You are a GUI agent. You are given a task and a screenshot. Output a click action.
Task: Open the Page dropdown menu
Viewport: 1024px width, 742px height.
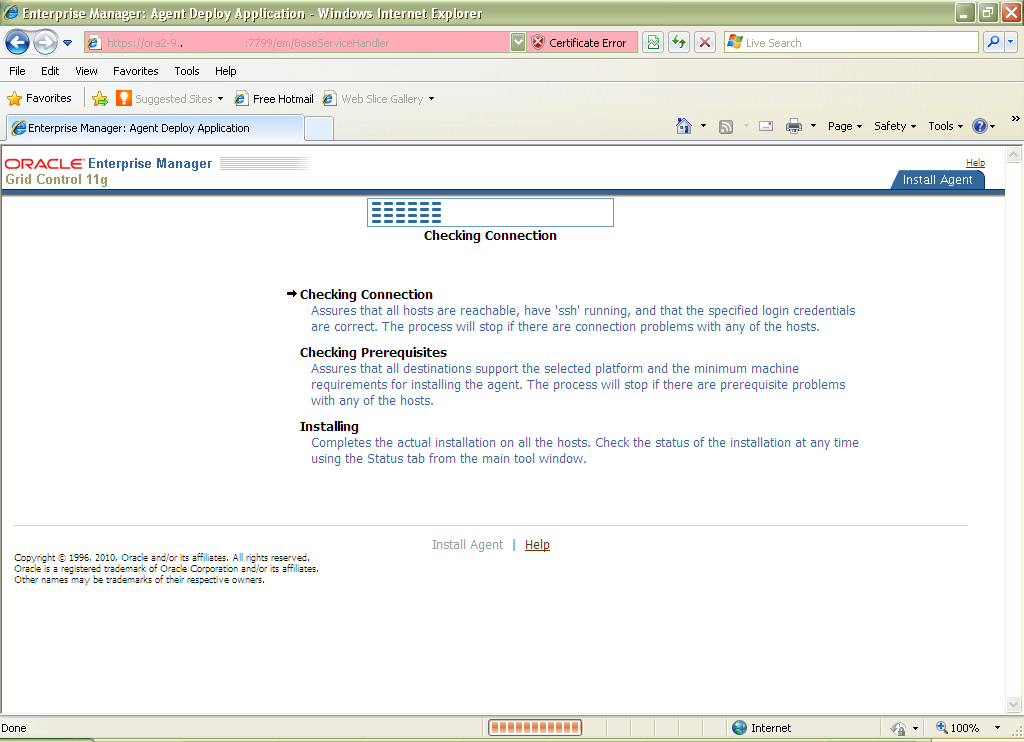click(844, 126)
